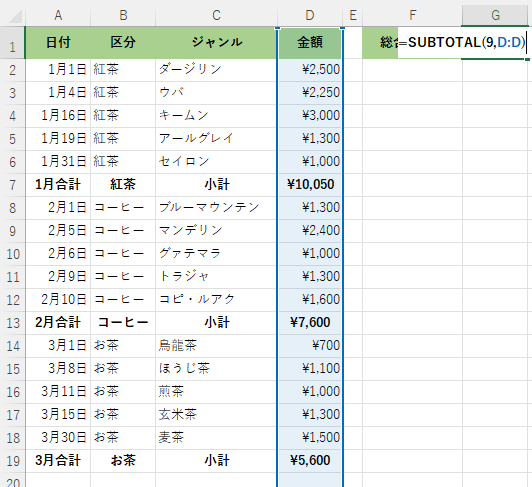
Task: Click the 区分 header cell
Action: 123,42
